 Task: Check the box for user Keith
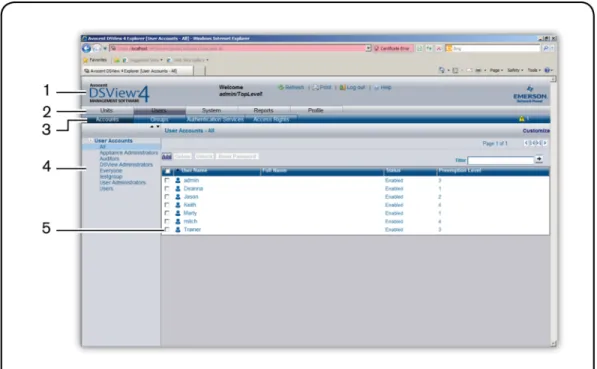[x=167, y=205]
